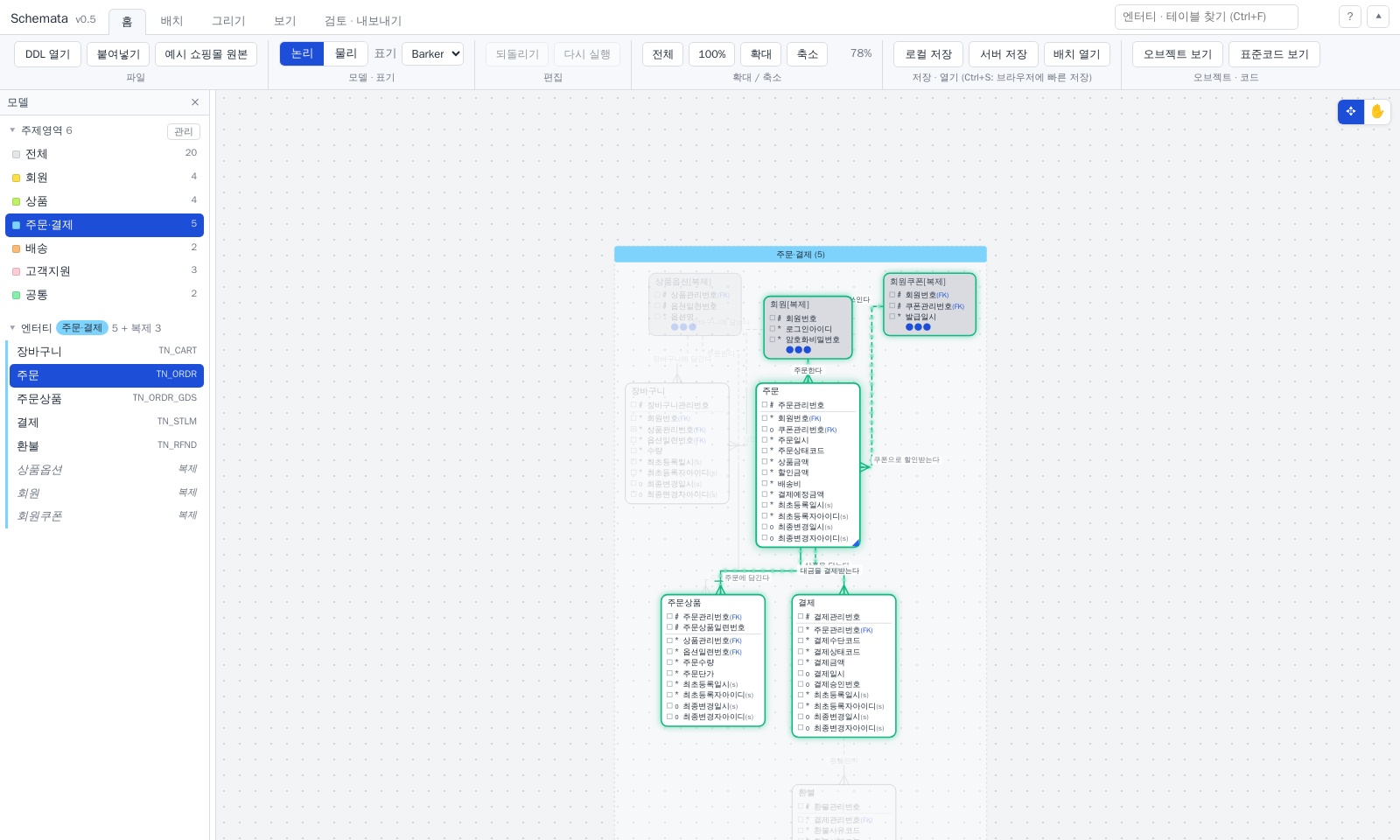The image size is (1400, 840).
Task: Click the 주문·결제 filter chip beside 엔터티
Action: click(82, 328)
